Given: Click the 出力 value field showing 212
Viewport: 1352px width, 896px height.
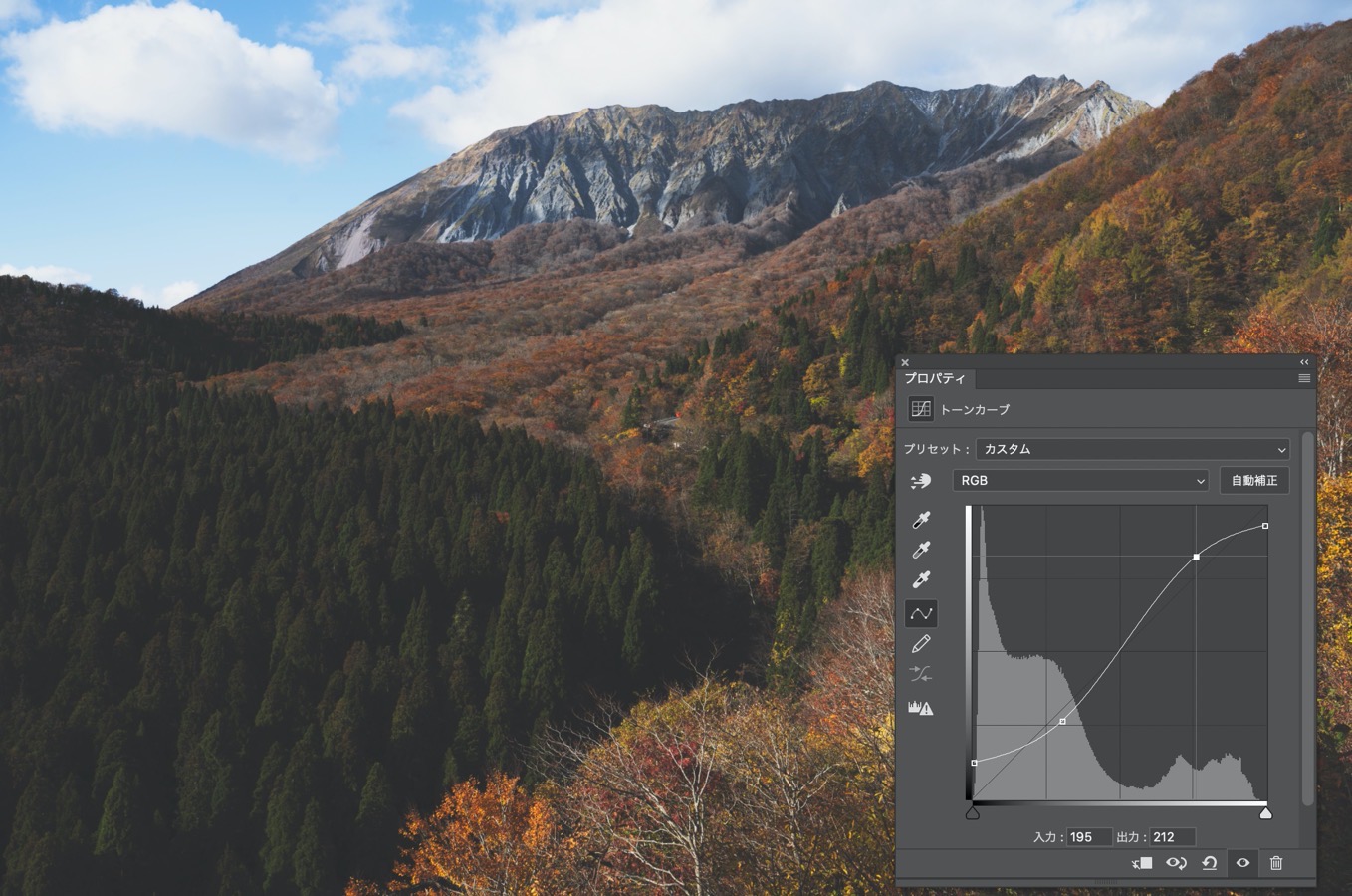Looking at the screenshot, I should (1172, 837).
